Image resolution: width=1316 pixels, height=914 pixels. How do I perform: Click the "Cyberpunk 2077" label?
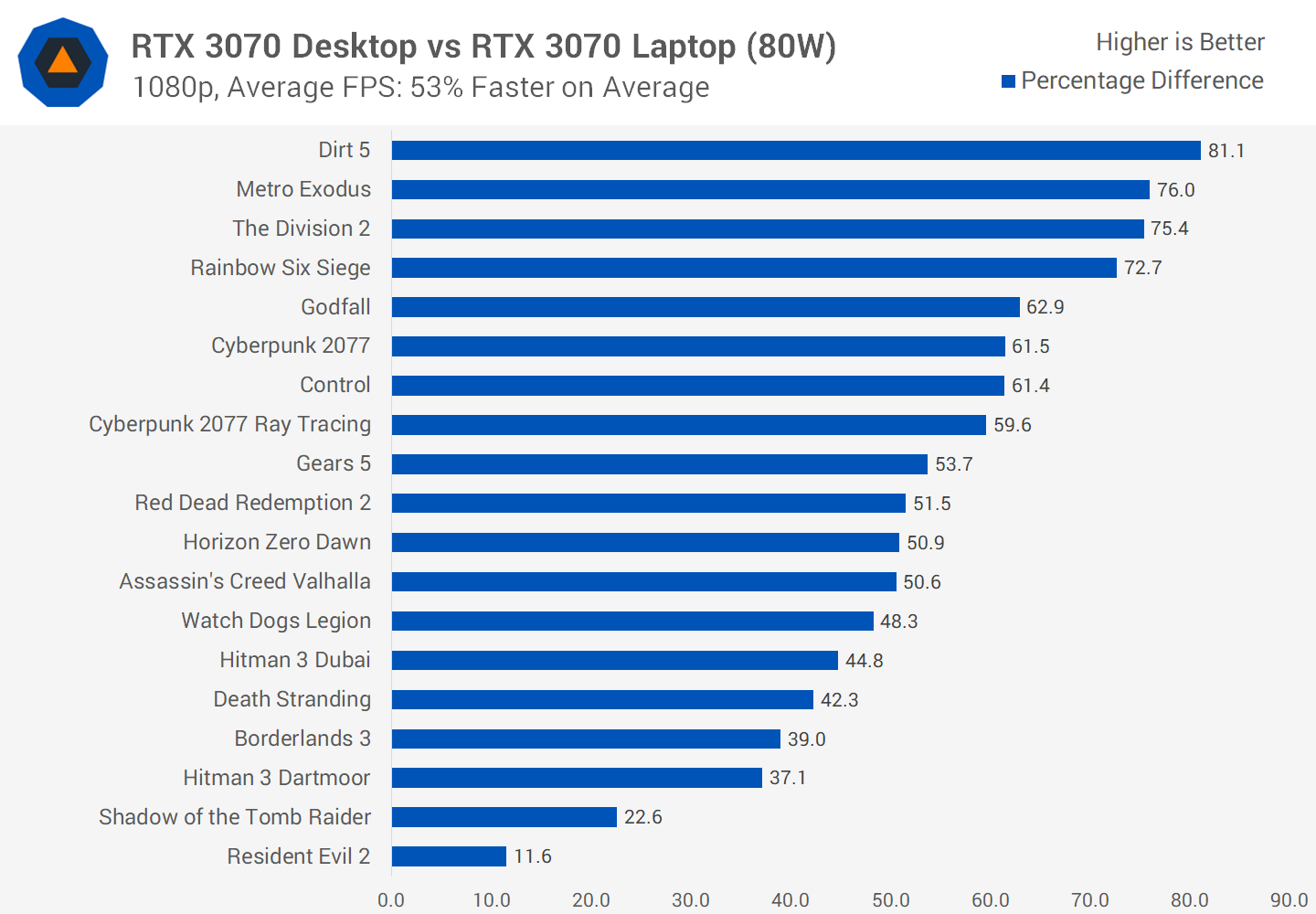(291, 346)
